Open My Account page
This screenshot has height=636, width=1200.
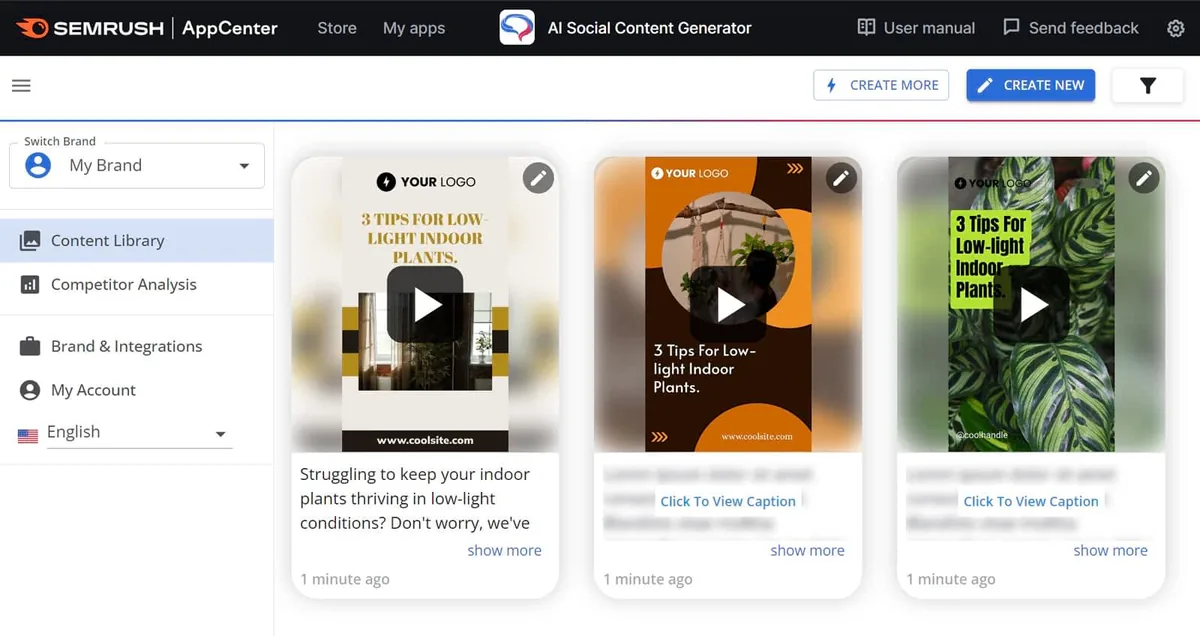(137, 390)
